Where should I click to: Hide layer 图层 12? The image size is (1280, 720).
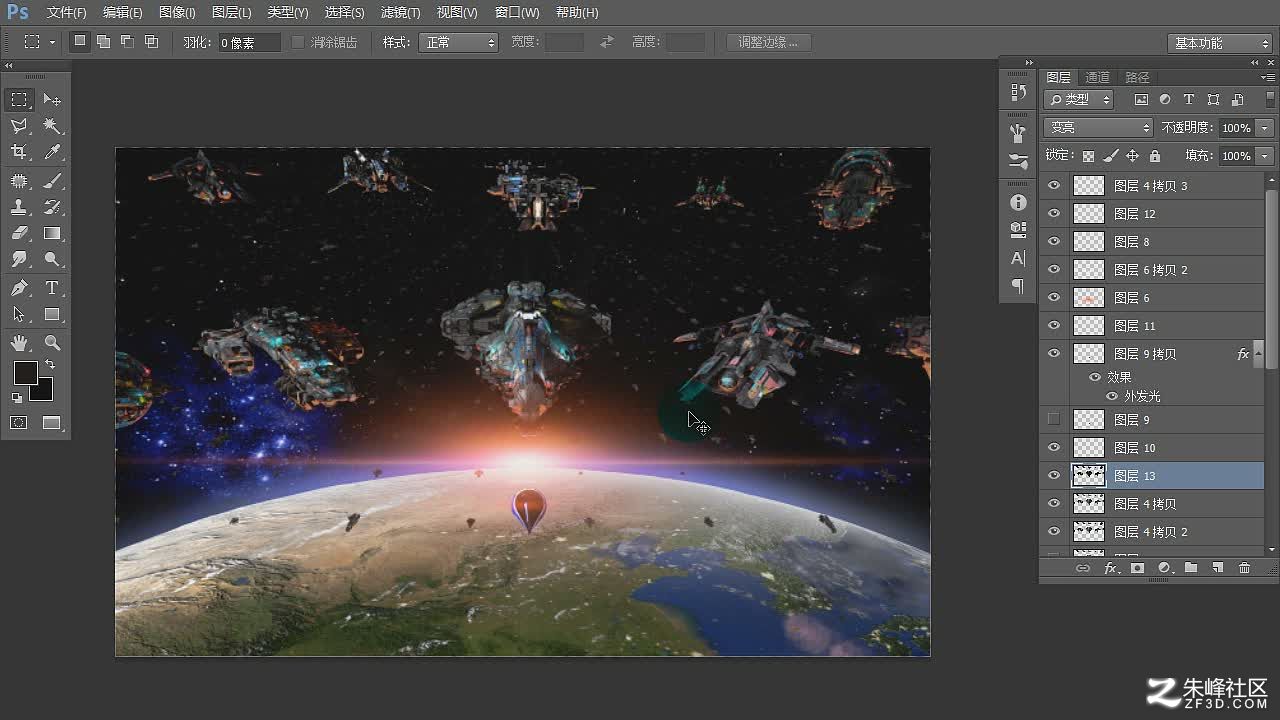tap(1053, 214)
